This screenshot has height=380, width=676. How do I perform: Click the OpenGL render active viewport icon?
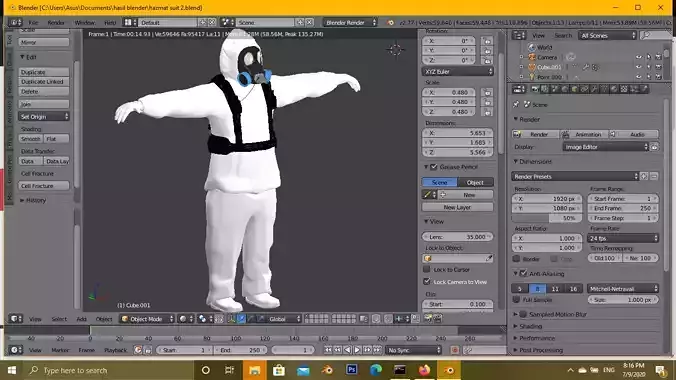[428, 319]
